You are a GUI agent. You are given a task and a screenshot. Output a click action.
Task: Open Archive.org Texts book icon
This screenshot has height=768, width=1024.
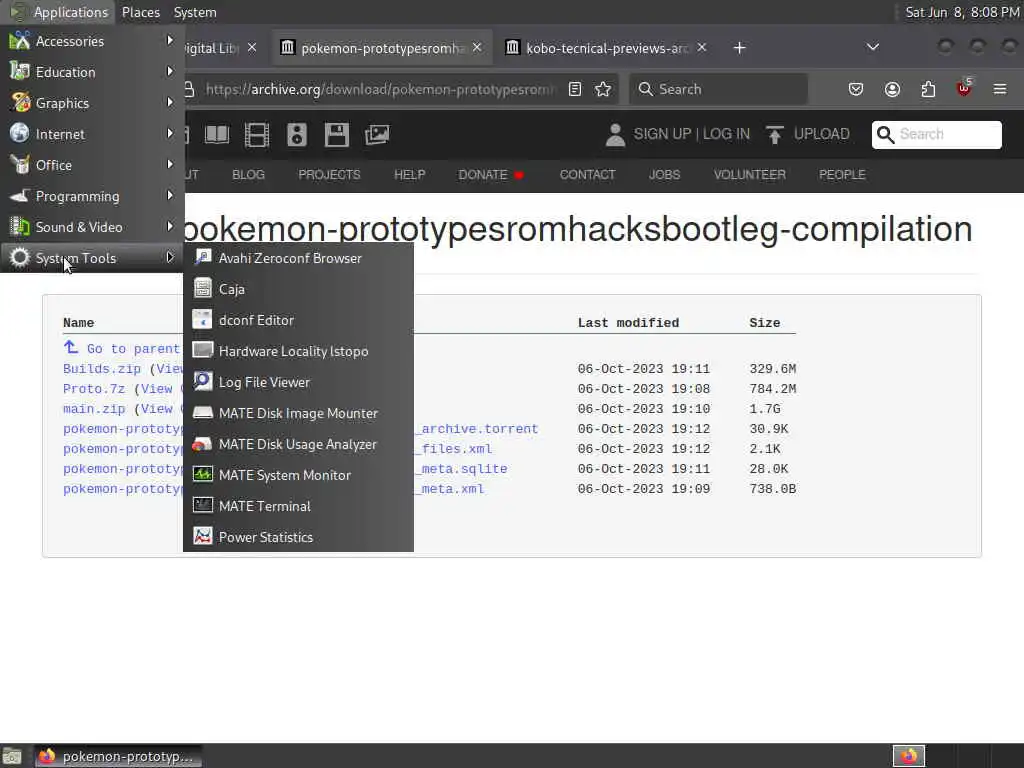point(217,135)
